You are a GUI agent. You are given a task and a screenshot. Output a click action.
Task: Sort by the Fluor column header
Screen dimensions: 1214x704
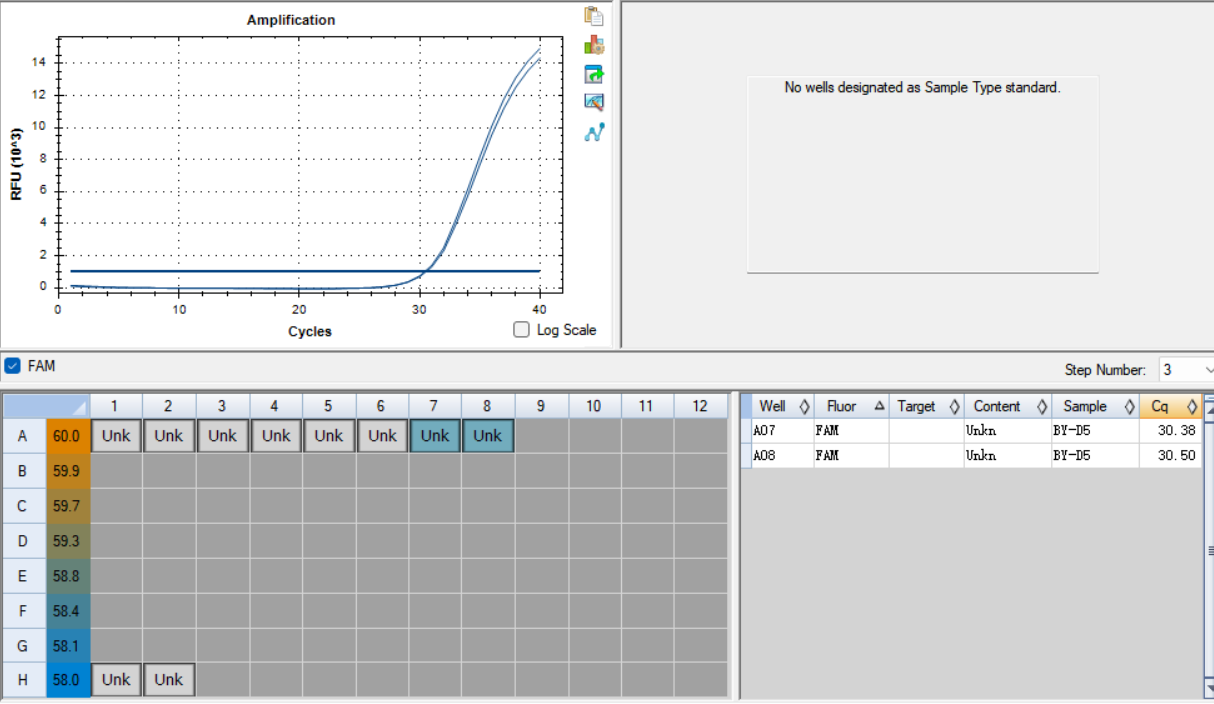tap(851, 406)
